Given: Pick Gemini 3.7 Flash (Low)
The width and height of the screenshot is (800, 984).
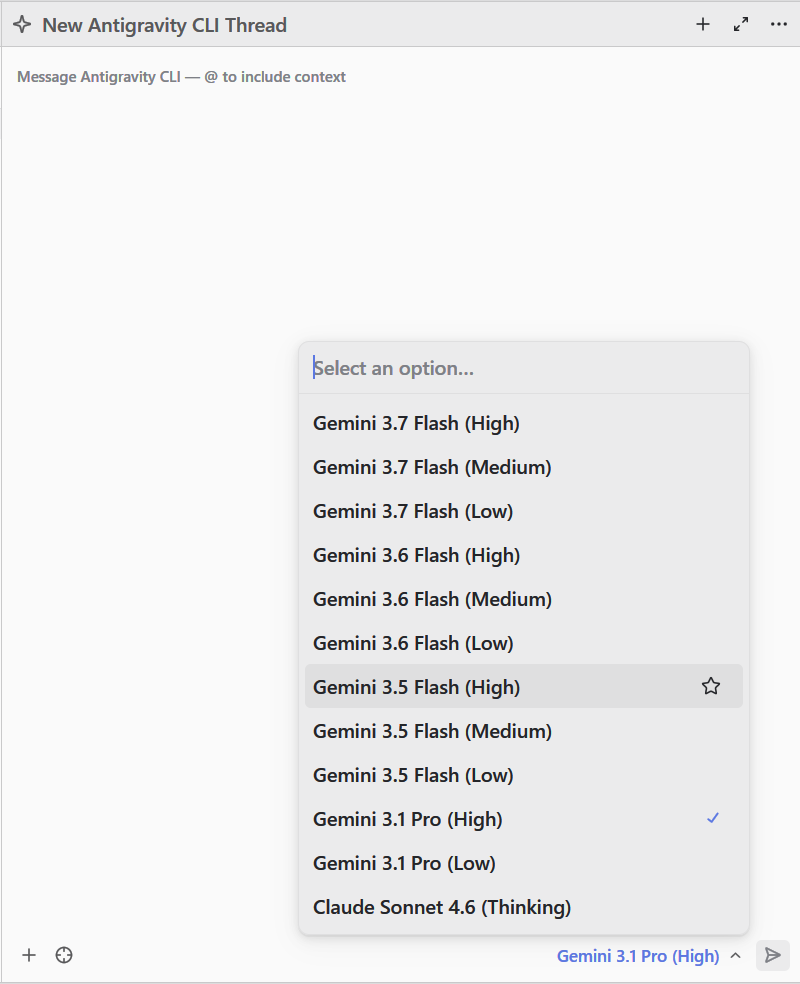Looking at the screenshot, I should [x=524, y=511].
